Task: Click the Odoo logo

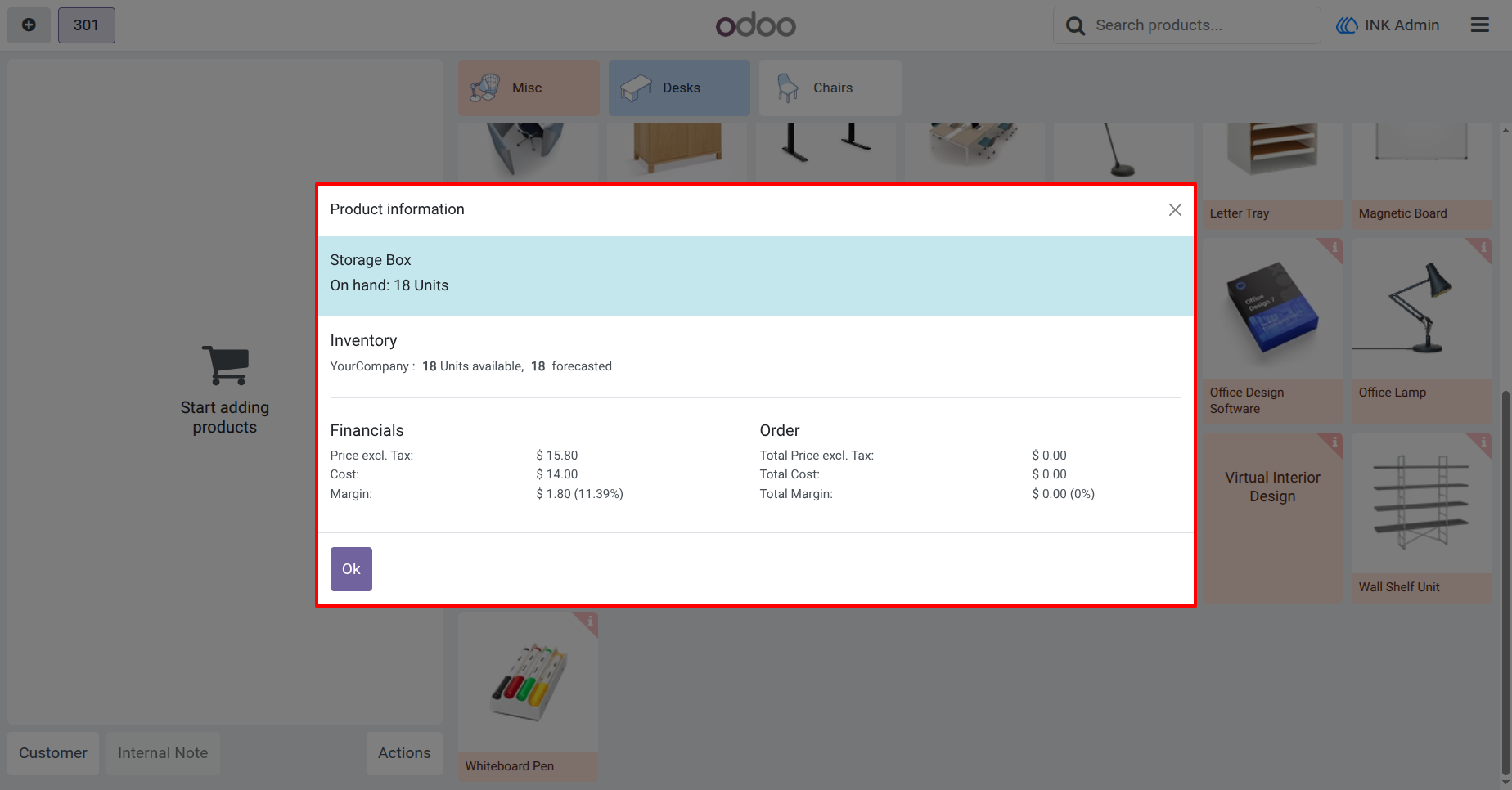Action: point(756,25)
